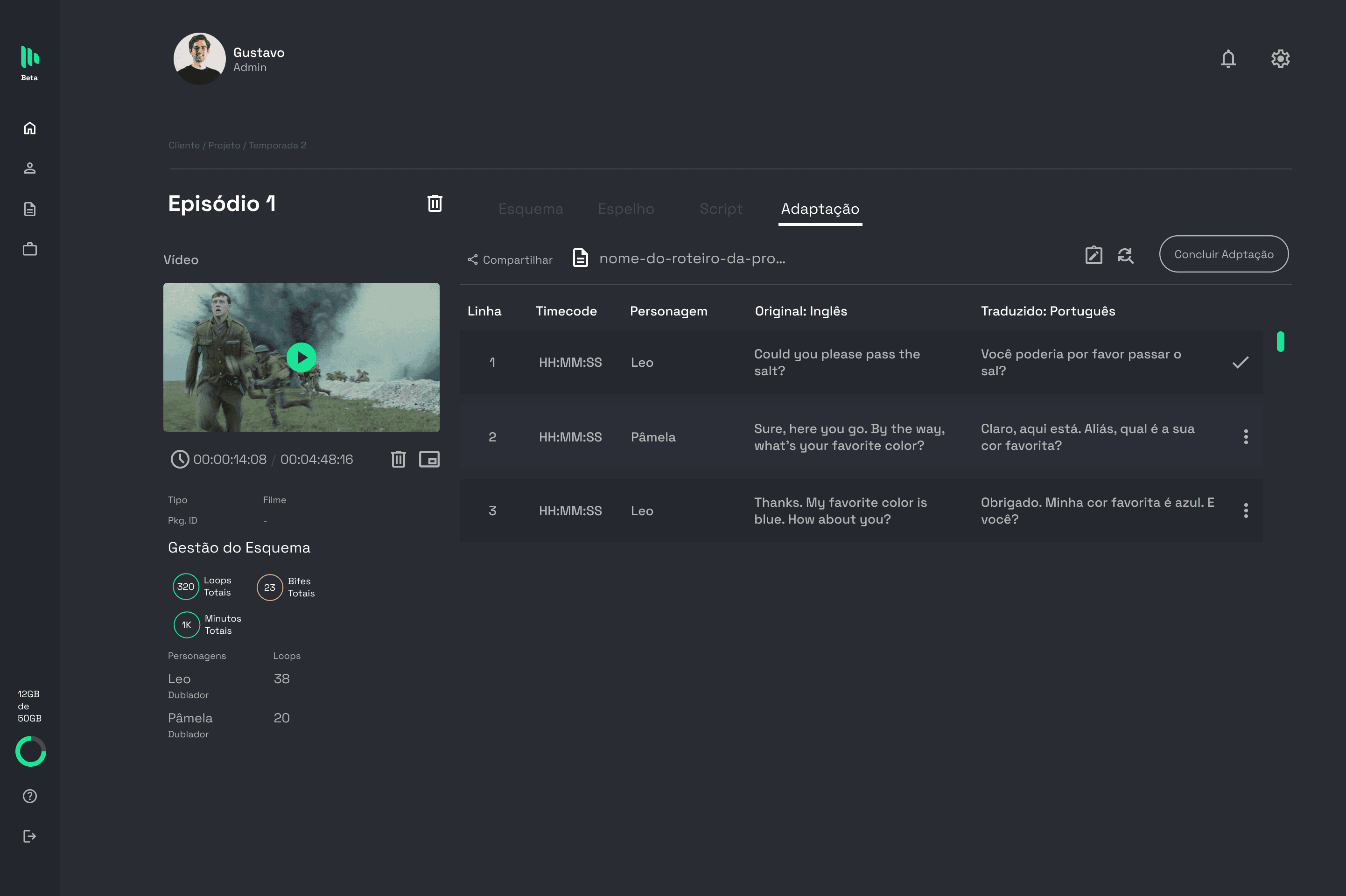Click the notifications bell icon
The height and width of the screenshot is (896, 1346).
(1228, 59)
